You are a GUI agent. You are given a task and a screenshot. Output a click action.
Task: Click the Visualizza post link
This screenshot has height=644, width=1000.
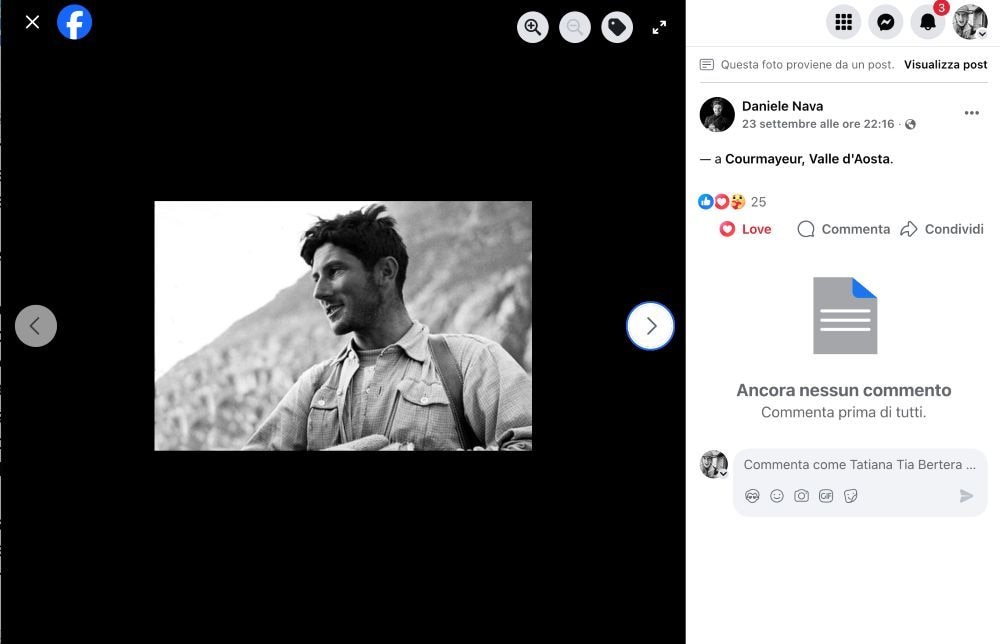coord(945,64)
